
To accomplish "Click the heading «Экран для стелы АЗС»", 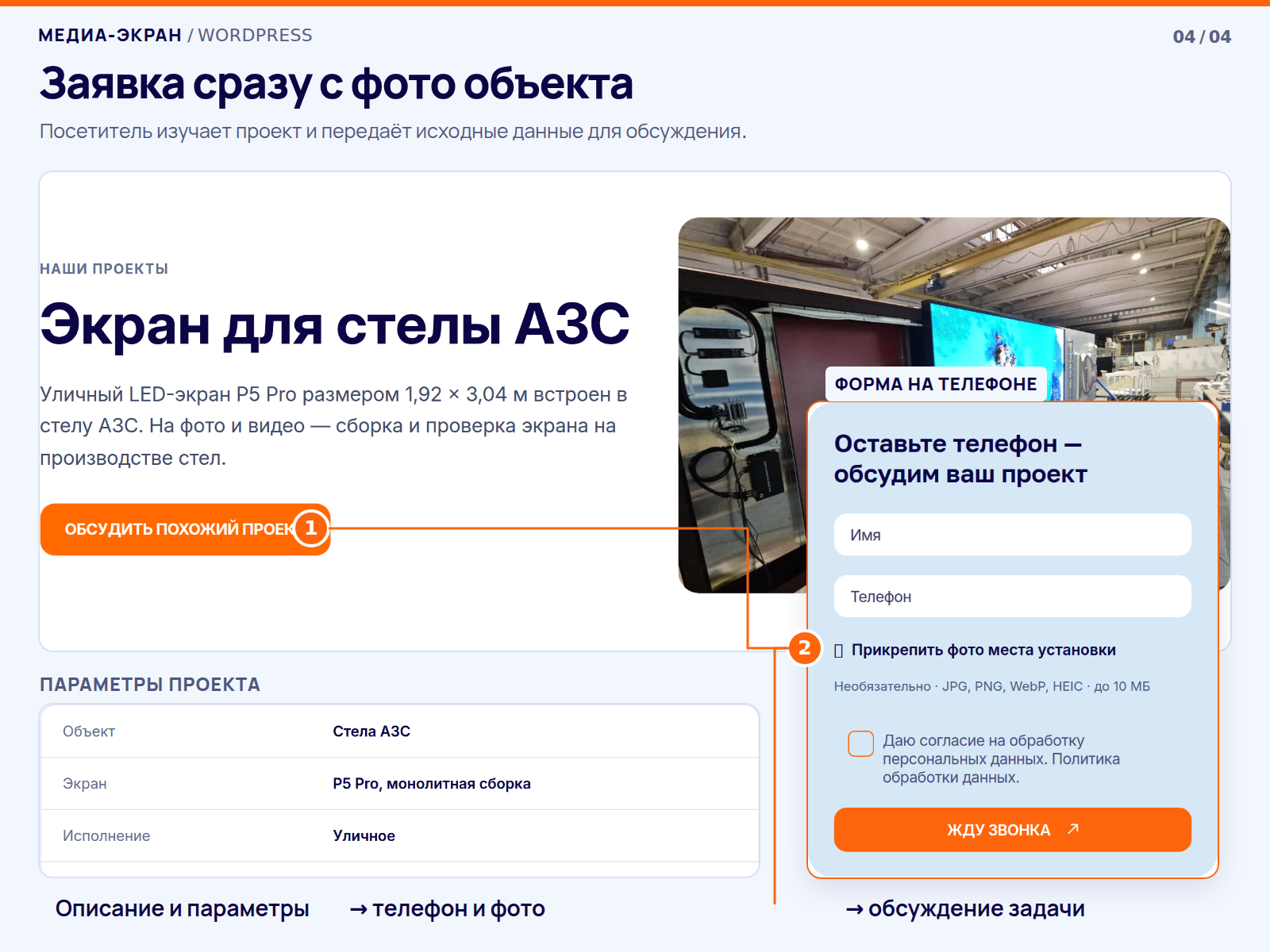I will coord(334,324).
